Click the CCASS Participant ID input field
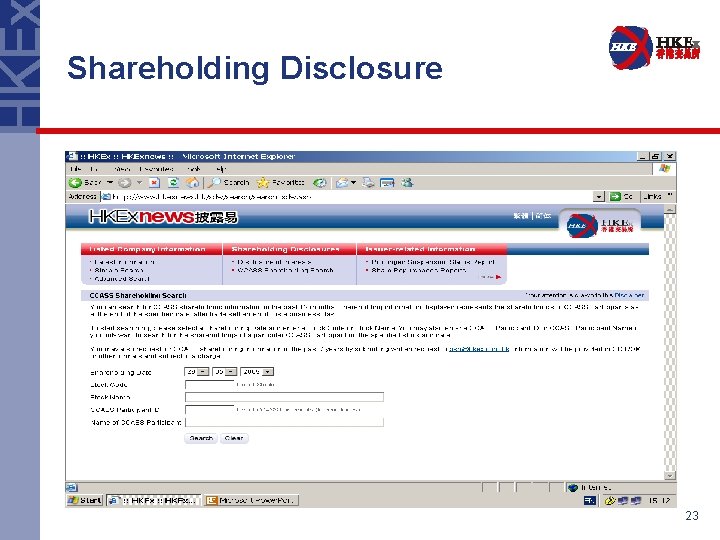This screenshot has width=720, height=540. pos(209,410)
